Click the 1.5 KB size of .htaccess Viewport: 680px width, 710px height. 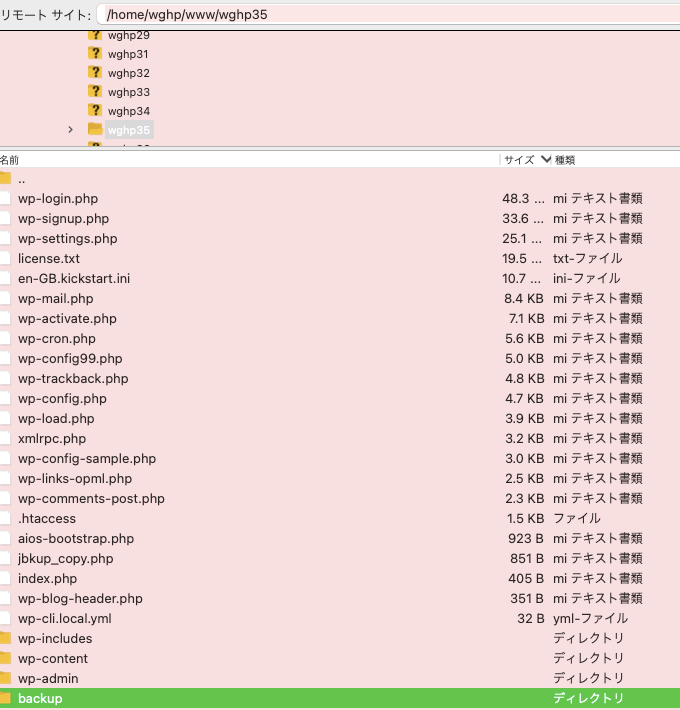[x=526, y=518]
